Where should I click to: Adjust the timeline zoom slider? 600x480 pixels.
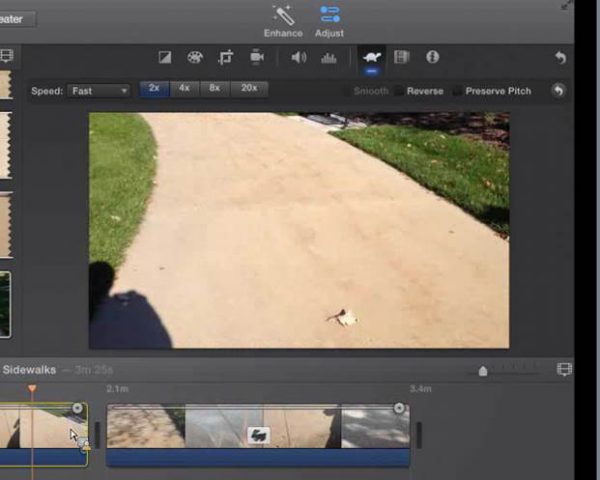483,371
